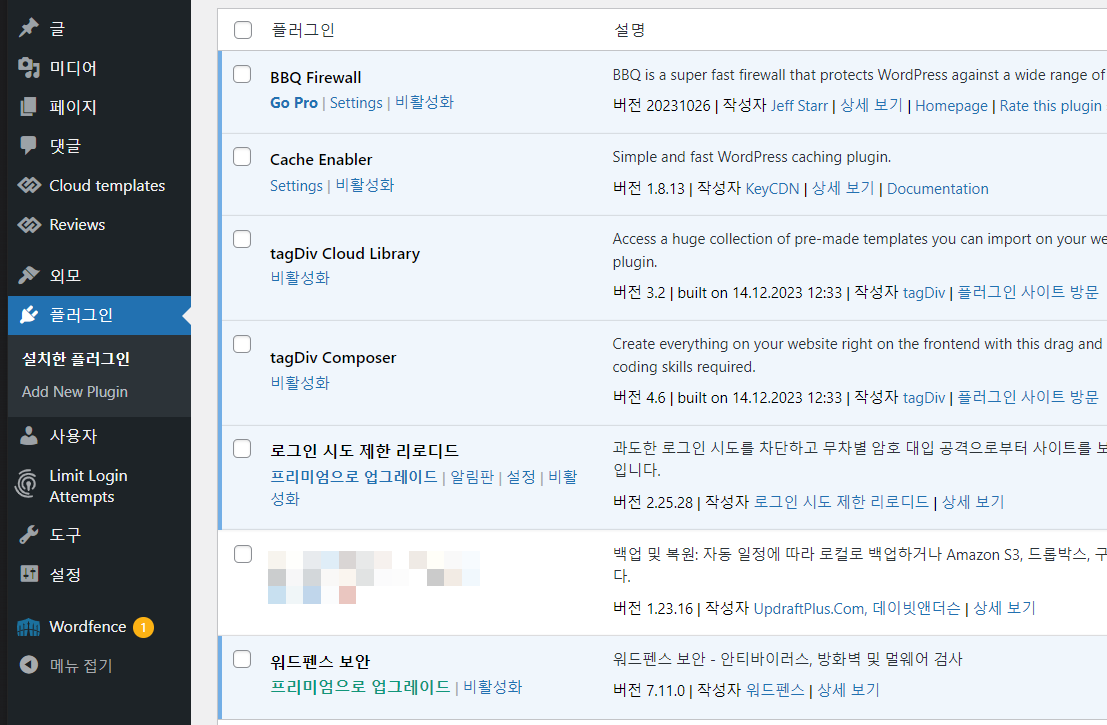Open Cache Enabler Documentation link
This screenshot has width=1107, height=725.
[x=938, y=188]
